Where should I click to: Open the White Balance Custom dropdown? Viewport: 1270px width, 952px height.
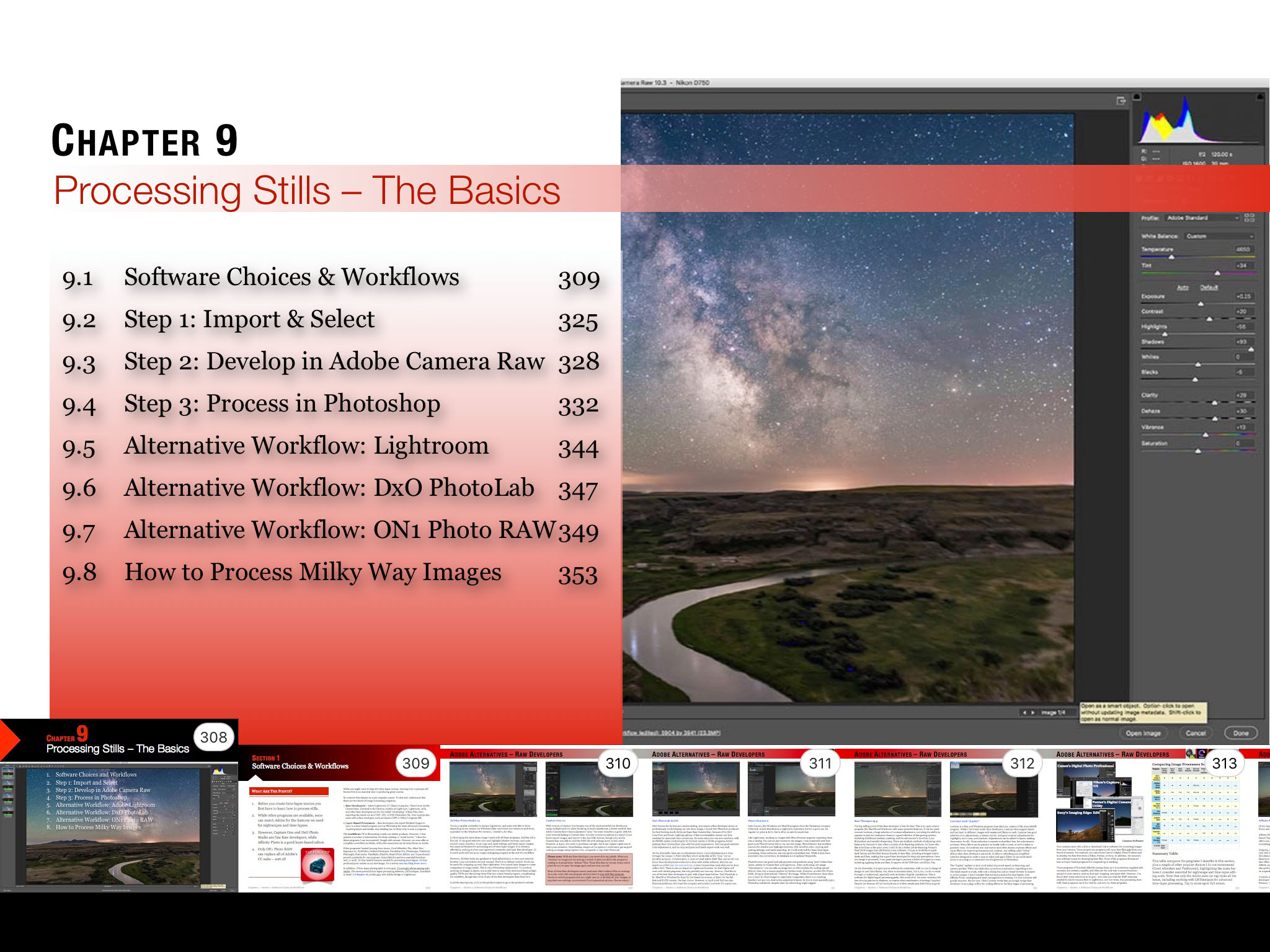coord(1219,236)
